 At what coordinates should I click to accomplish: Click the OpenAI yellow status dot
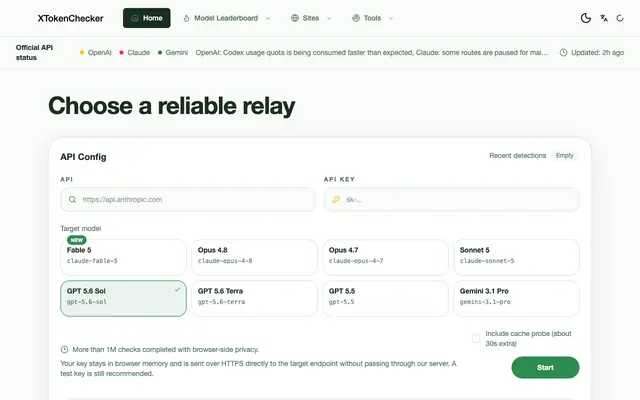[82, 53]
